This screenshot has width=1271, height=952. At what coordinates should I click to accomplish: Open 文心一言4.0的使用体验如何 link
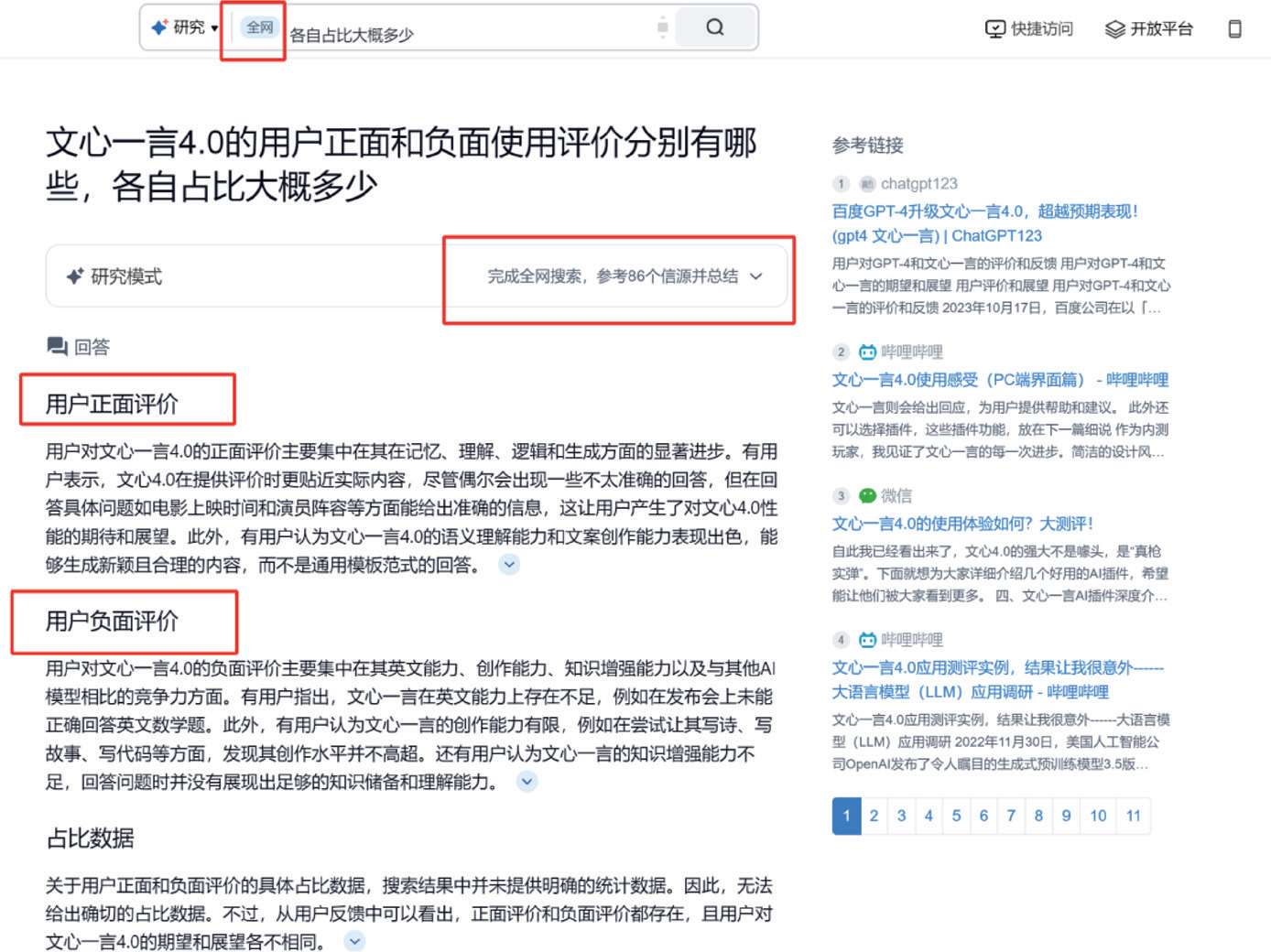[962, 524]
